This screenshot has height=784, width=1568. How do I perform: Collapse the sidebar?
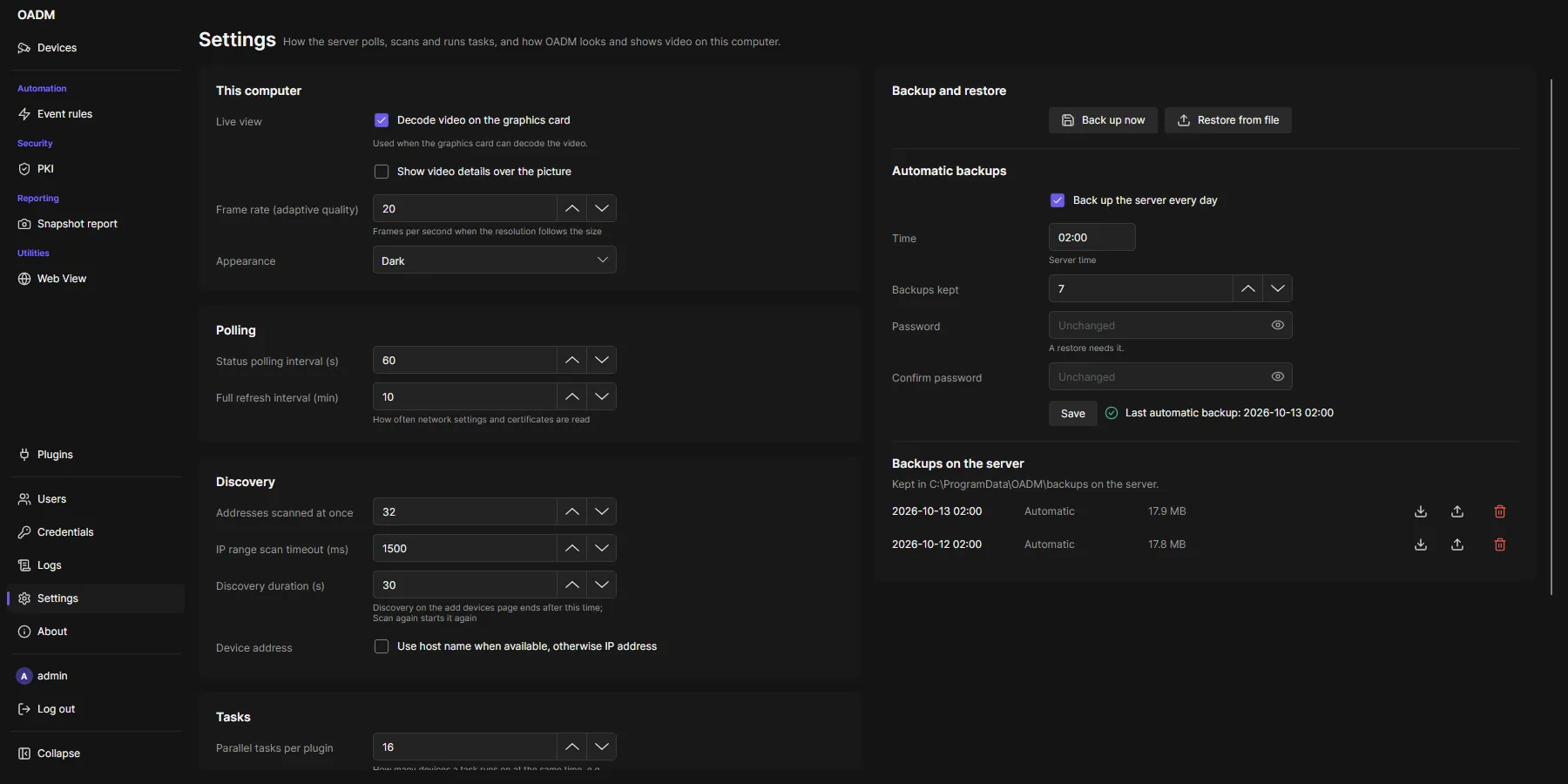click(96, 754)
